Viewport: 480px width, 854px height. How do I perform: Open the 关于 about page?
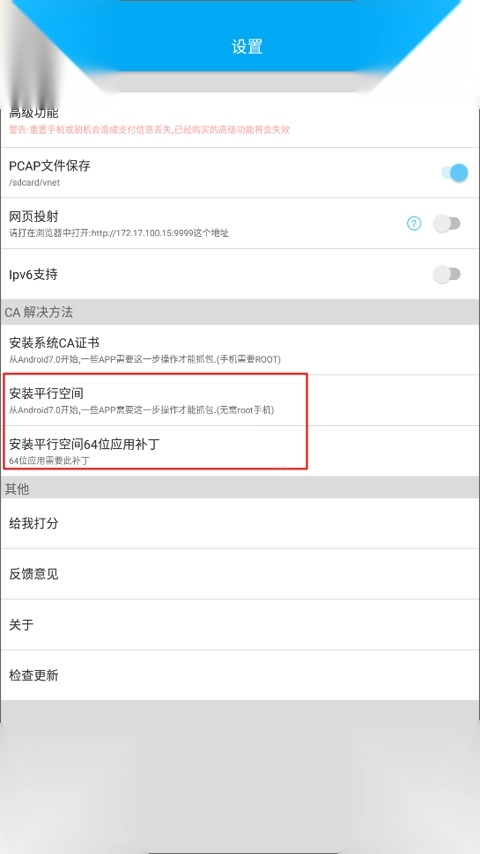pyautogui.click(x=240, y=625)
